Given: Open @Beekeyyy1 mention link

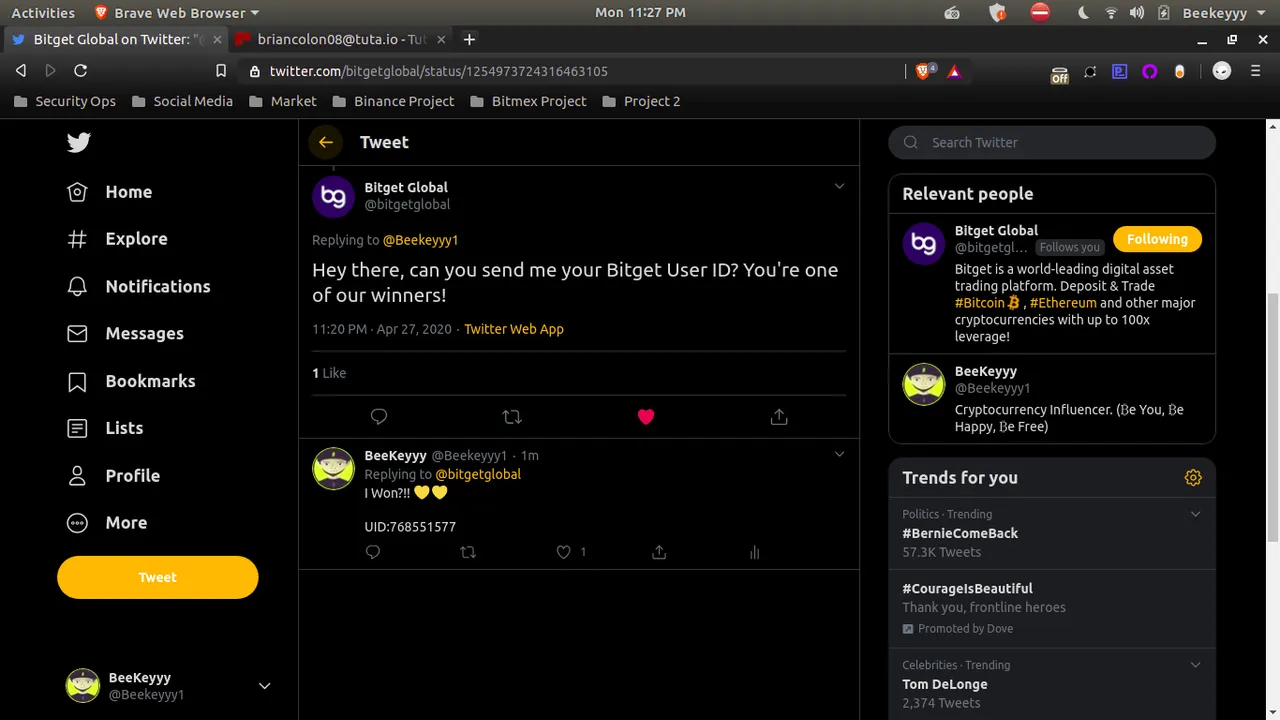Looking at the screenshot, I should pyautogui.click(x=420, y=240).
